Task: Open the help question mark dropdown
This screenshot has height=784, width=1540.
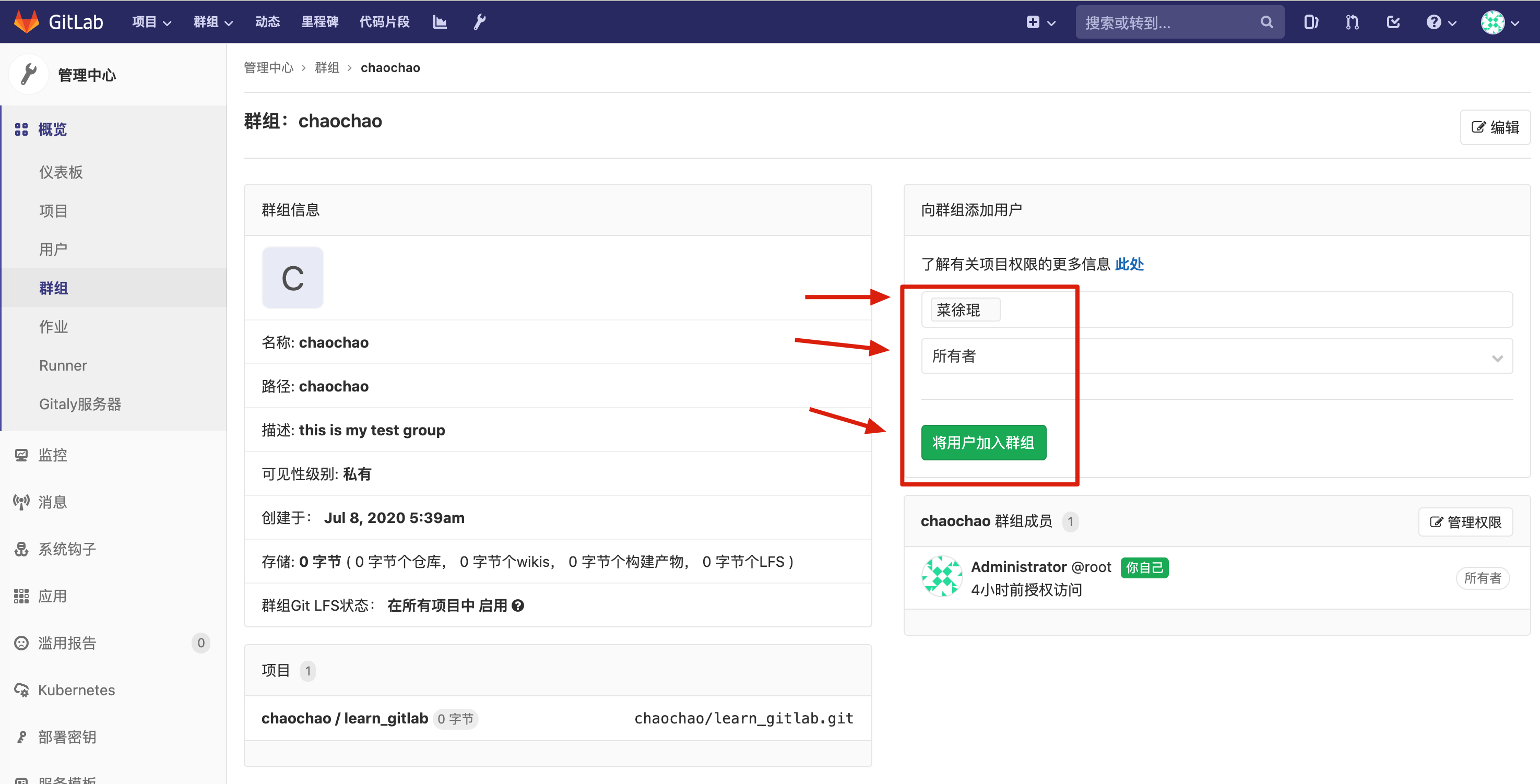Action: click(x=1441, y=22)
